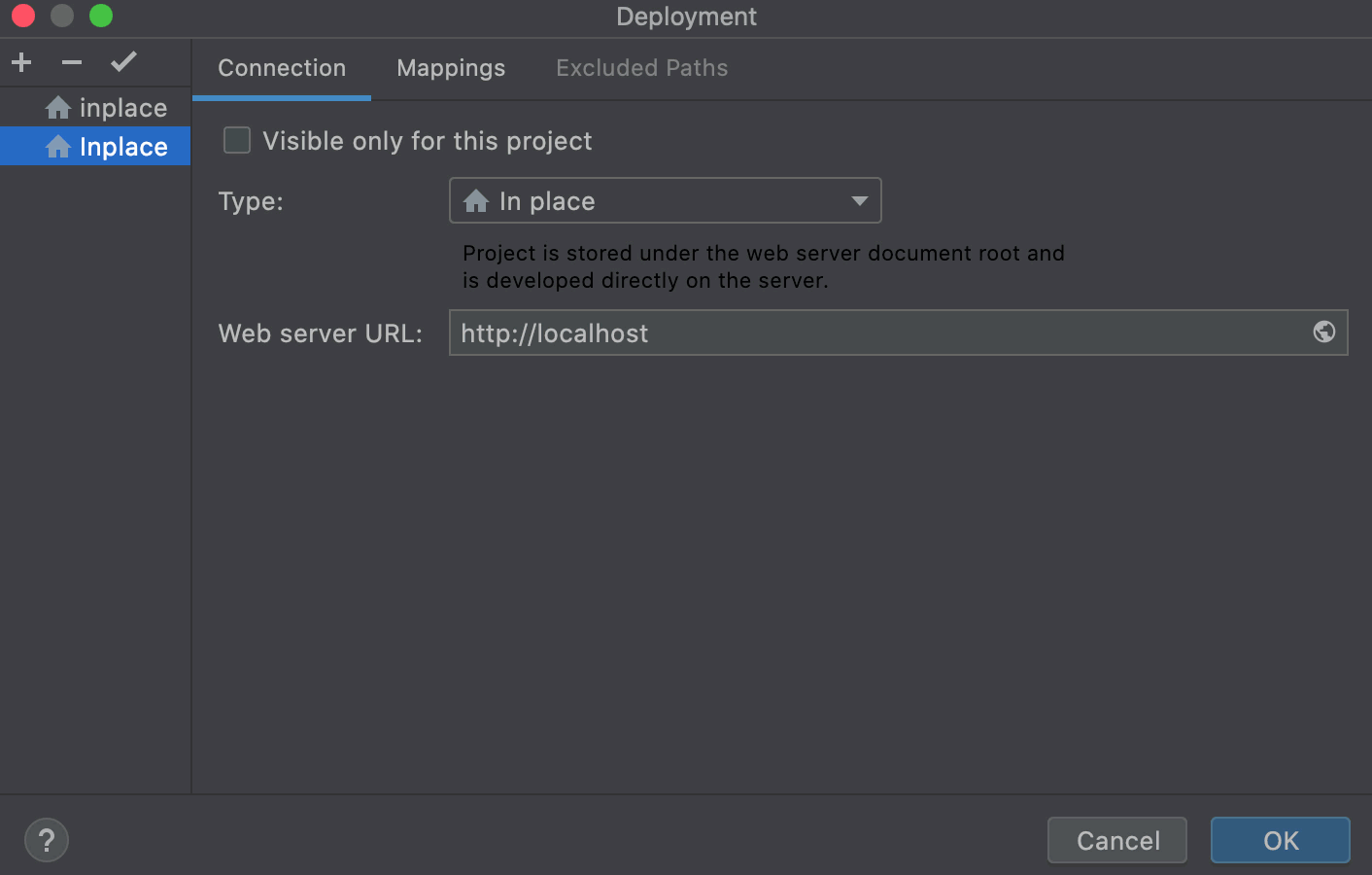Select the inplace server in the list

[x=119, y=107]
